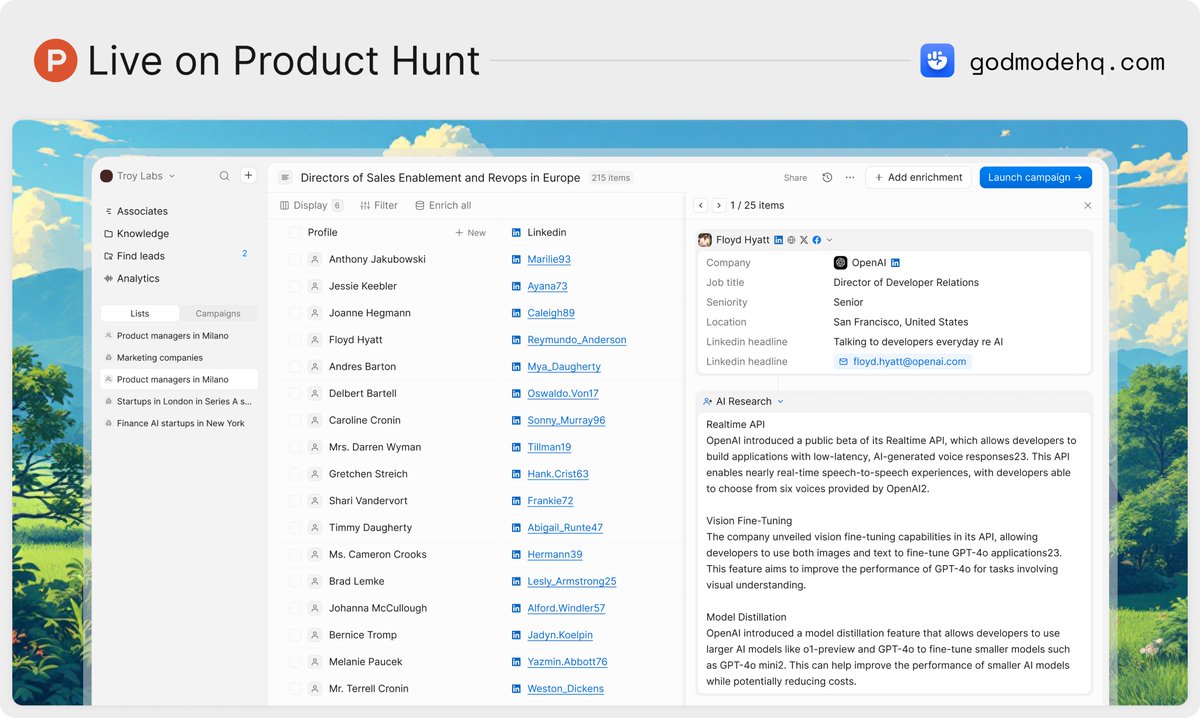Open the list title document icon

pyautogui.click(x=285, y=177)
